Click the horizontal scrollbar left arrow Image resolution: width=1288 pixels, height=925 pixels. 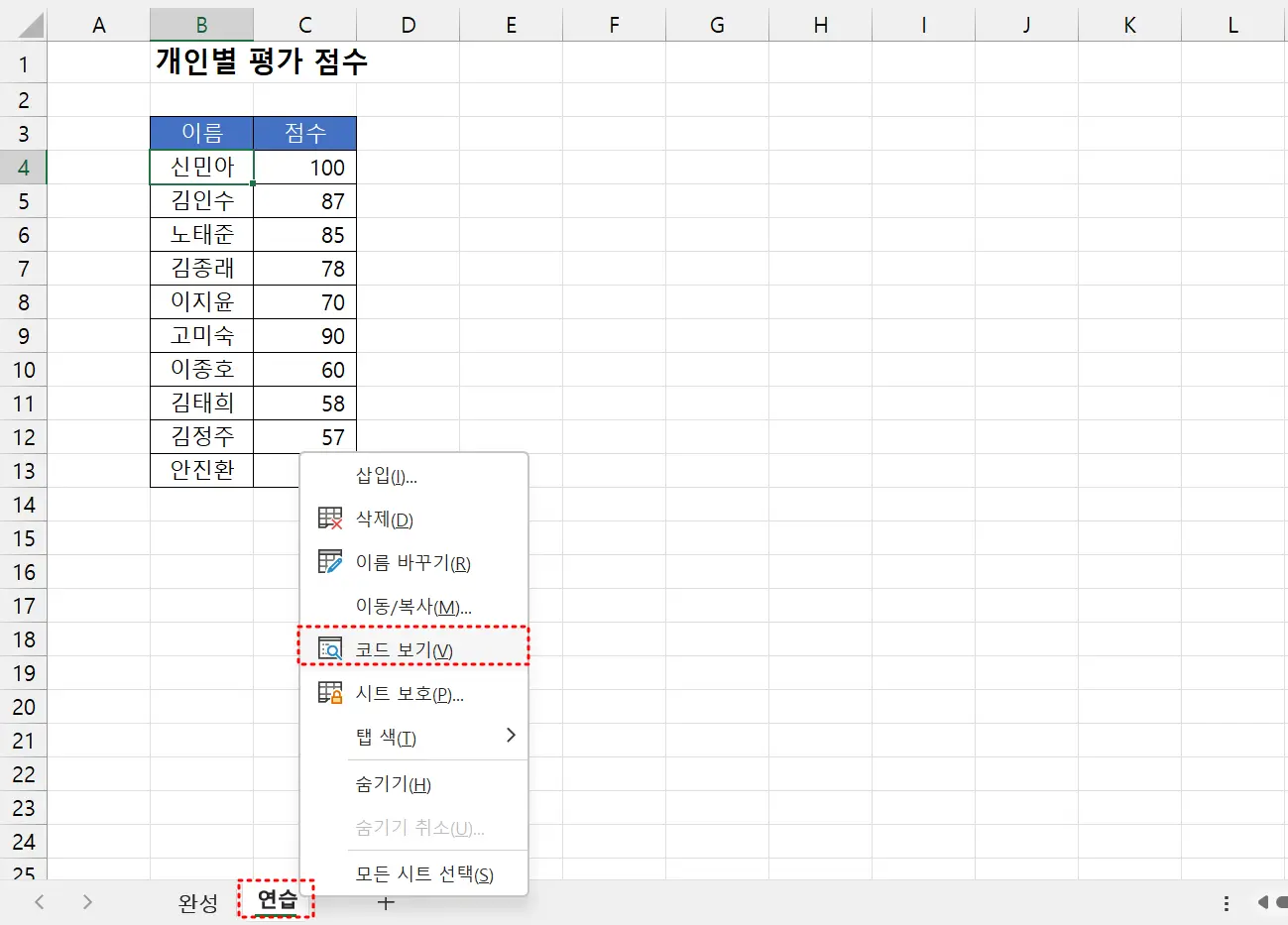(x=1263, y=902)
